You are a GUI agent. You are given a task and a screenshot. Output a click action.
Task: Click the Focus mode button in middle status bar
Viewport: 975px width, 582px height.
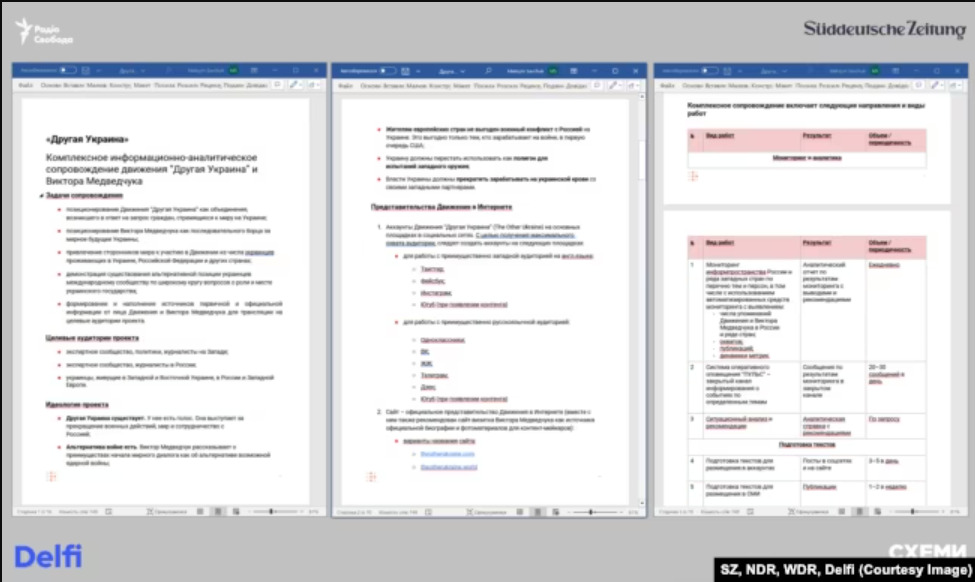click(486, 512)
